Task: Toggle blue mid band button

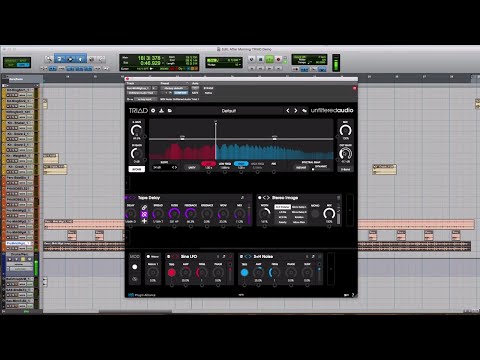Action: (x=241, y=163)
